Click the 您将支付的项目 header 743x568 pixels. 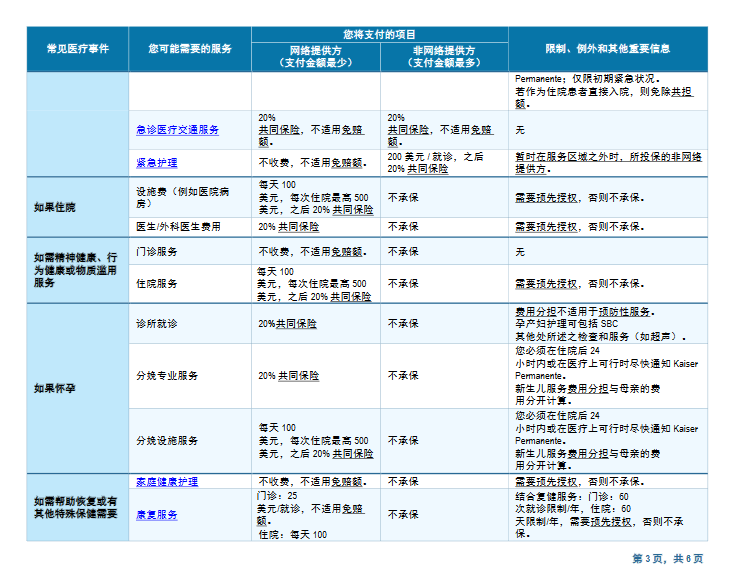(x=379, y=34)
